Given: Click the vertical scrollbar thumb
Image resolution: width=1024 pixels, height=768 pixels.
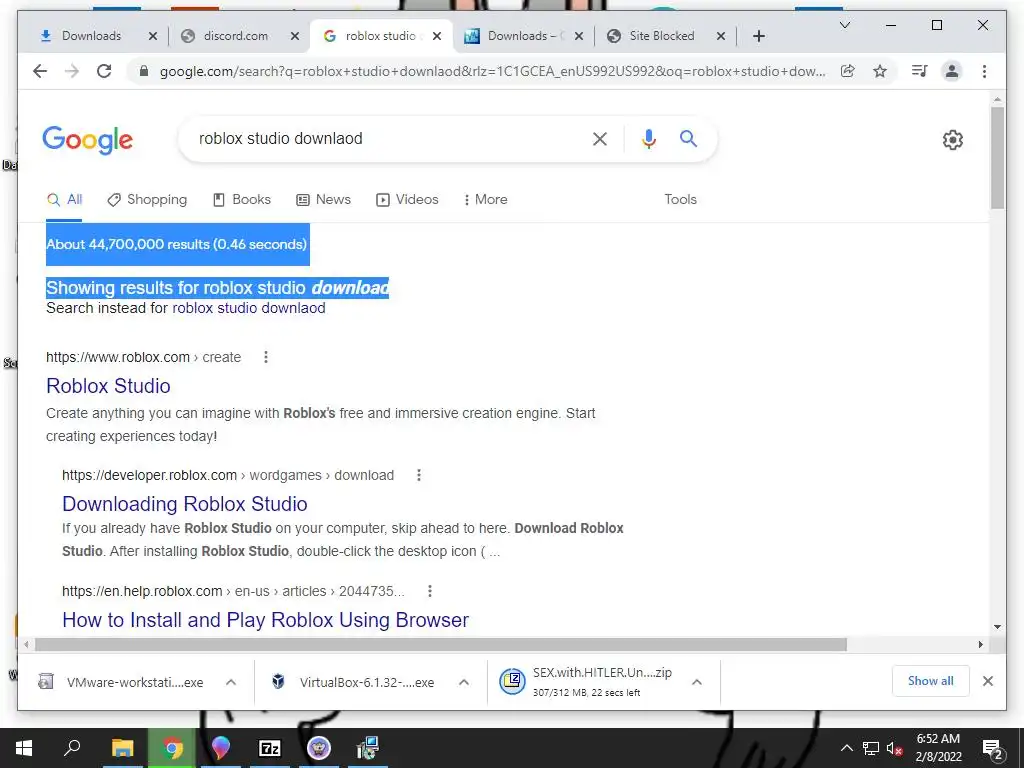Looking at the screenshot, I should (997, 158).
